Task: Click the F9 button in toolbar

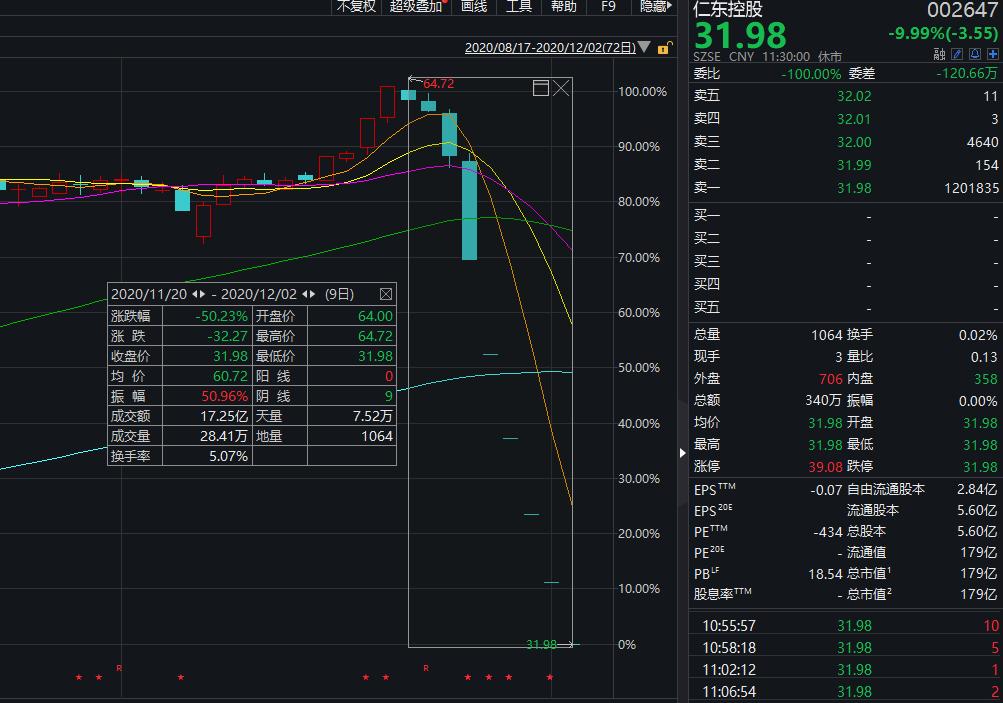Action: pos(608,6)
